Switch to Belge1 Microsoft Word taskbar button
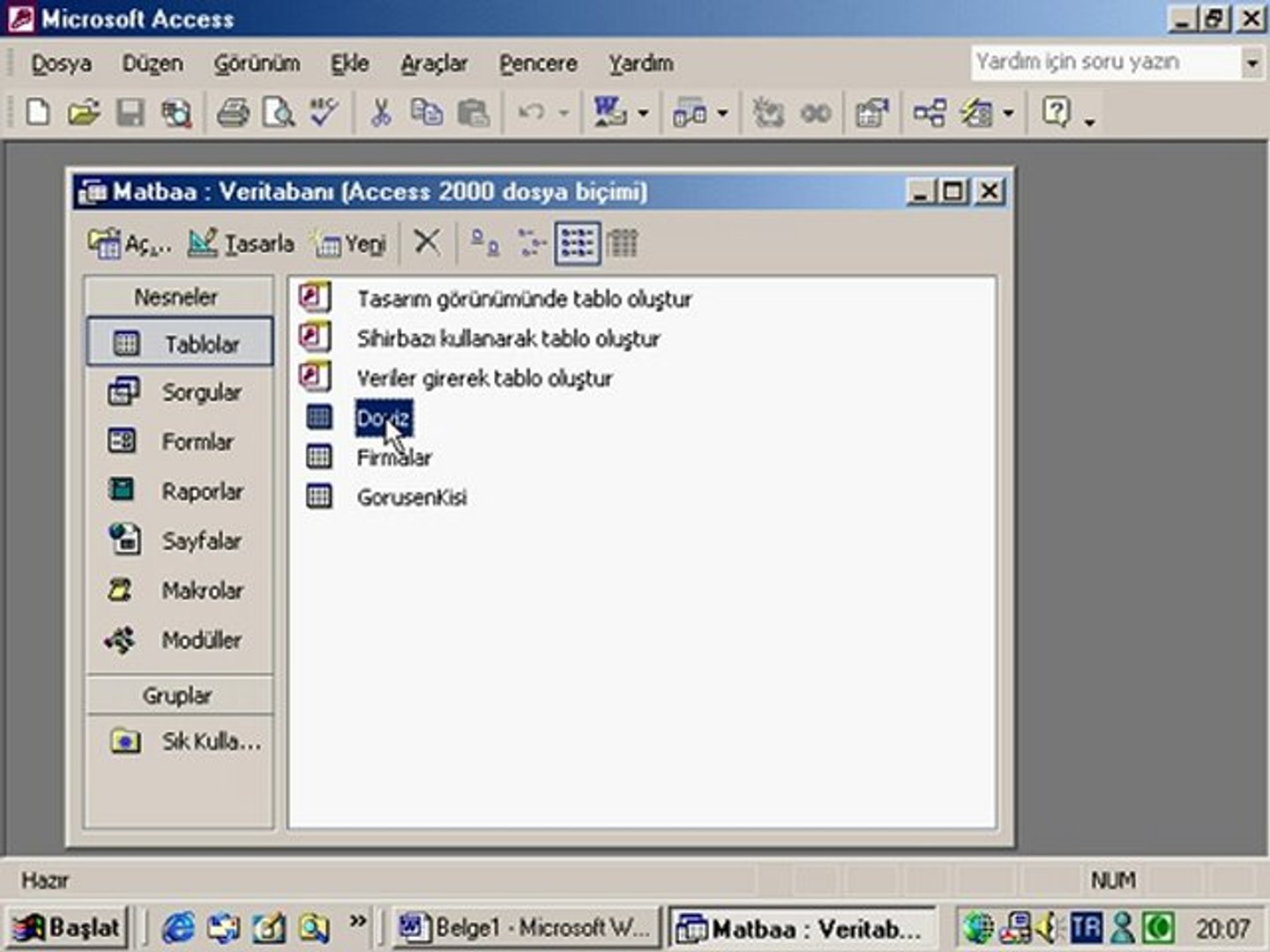This screenshot has height=952, width=1270. pyautogui.click(x=526, y=927)
